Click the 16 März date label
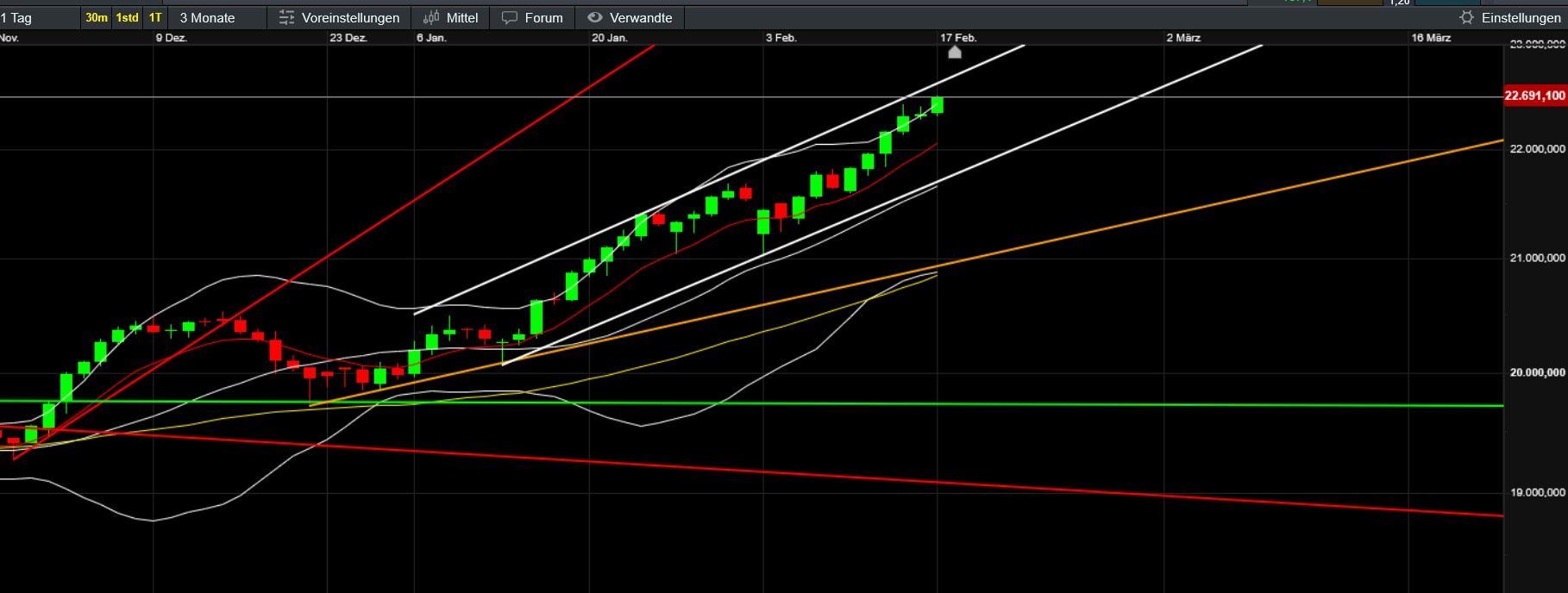Viewport: 1568px width, 593px height. point(1431,38)
